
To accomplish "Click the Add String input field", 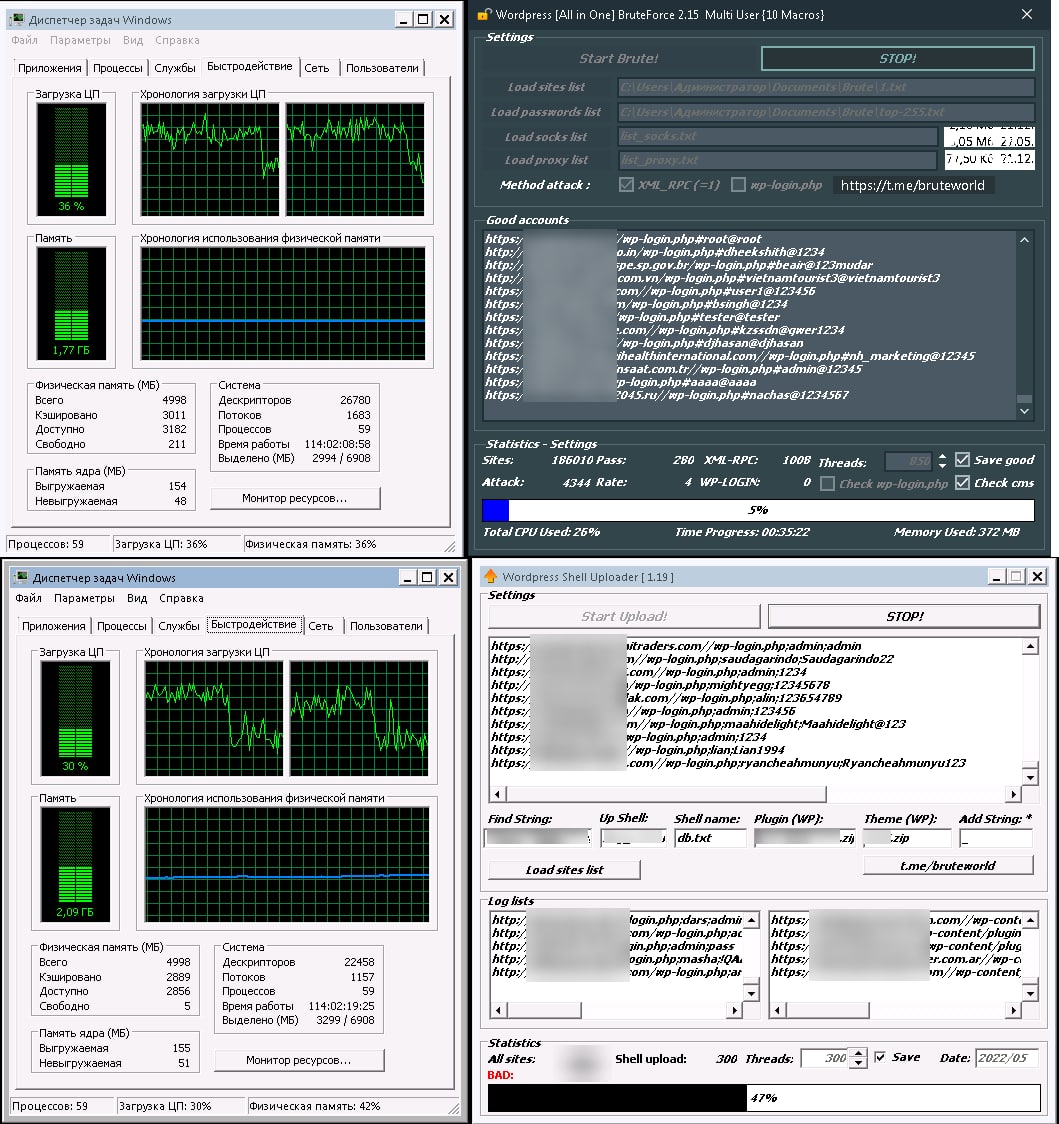I will coord(996,837).
